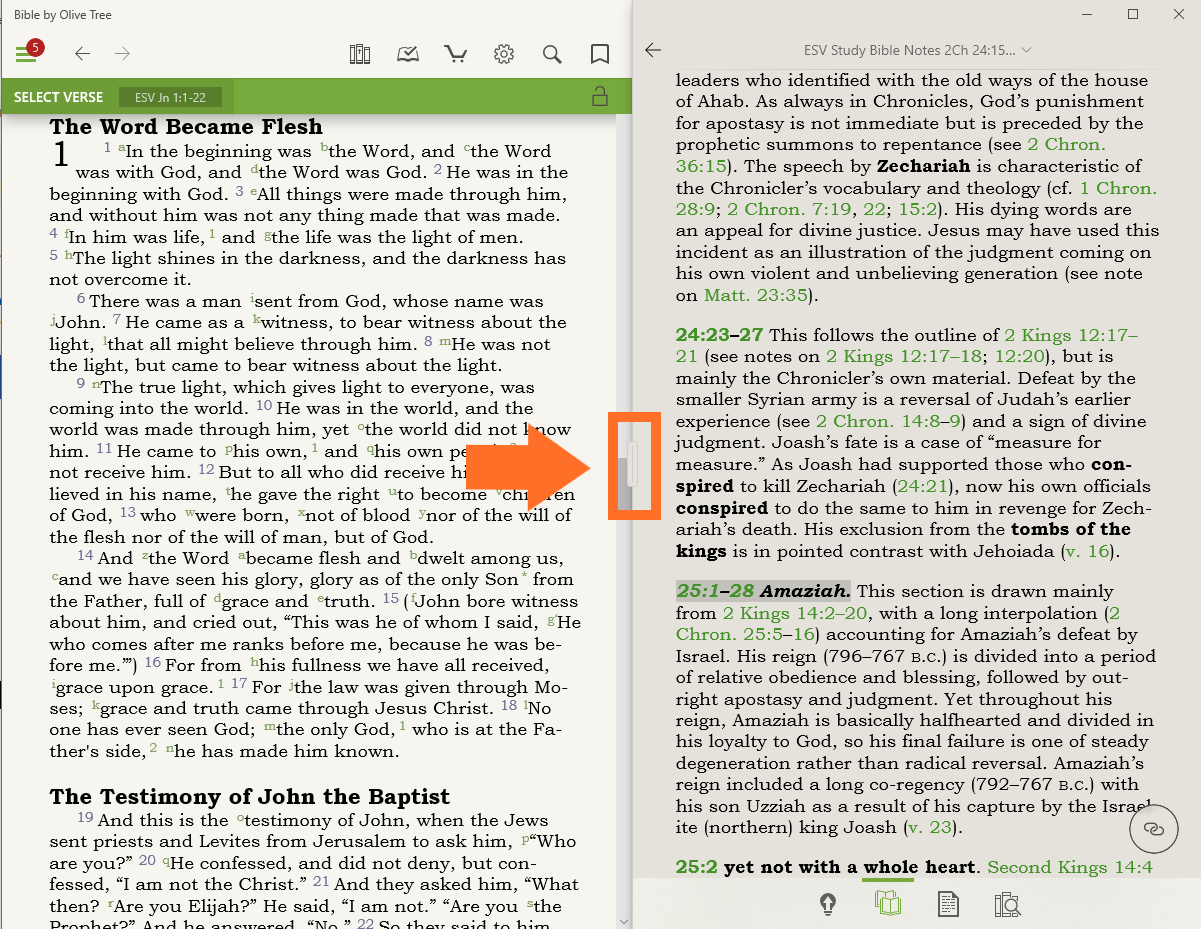This screenshot has height=929, width=1201.
Task: Open the bookmark ribbon icon
Action: pyautogui.click(x=600, y=54)
